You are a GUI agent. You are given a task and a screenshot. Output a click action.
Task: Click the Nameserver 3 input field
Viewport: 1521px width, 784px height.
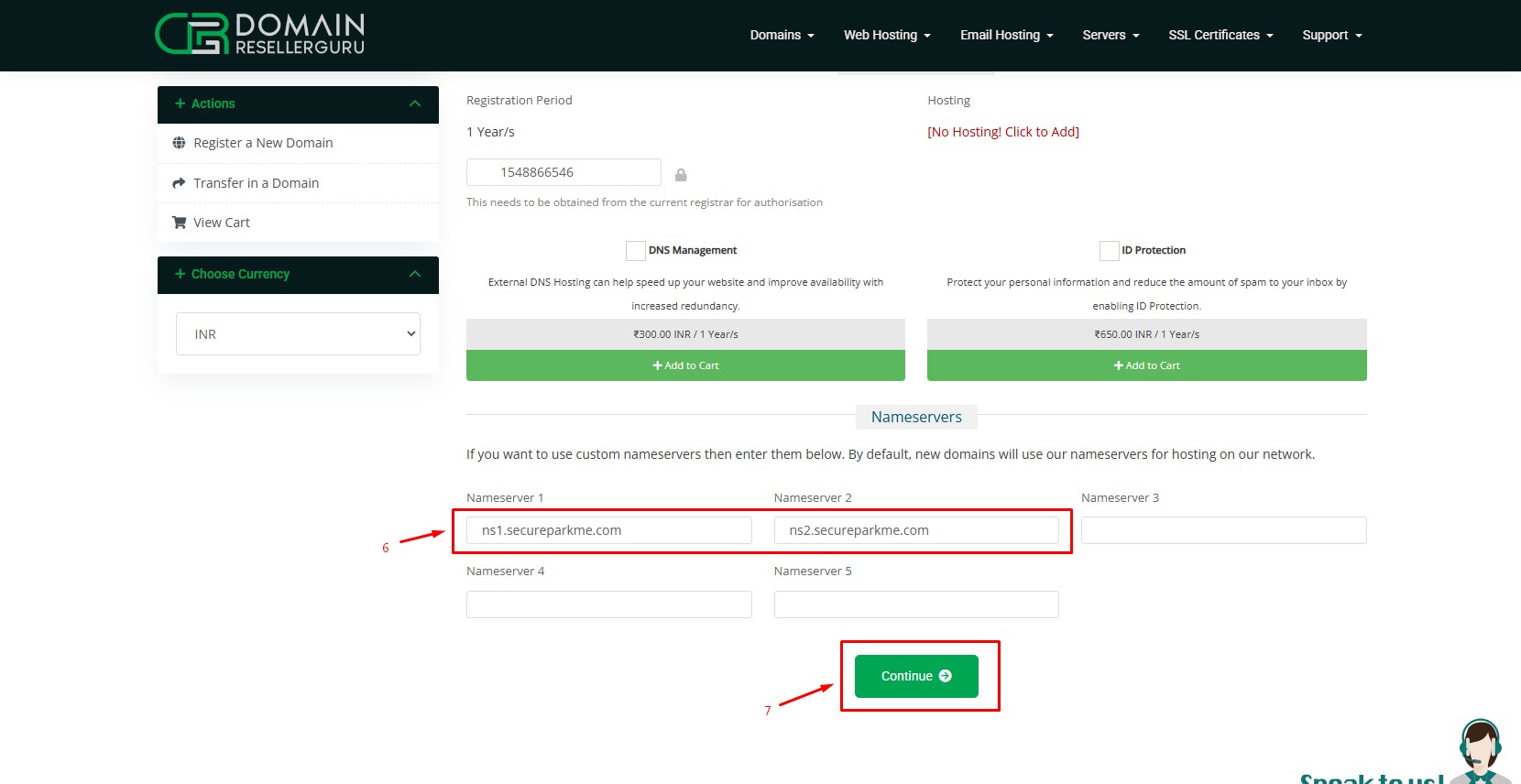[1223, 530]
